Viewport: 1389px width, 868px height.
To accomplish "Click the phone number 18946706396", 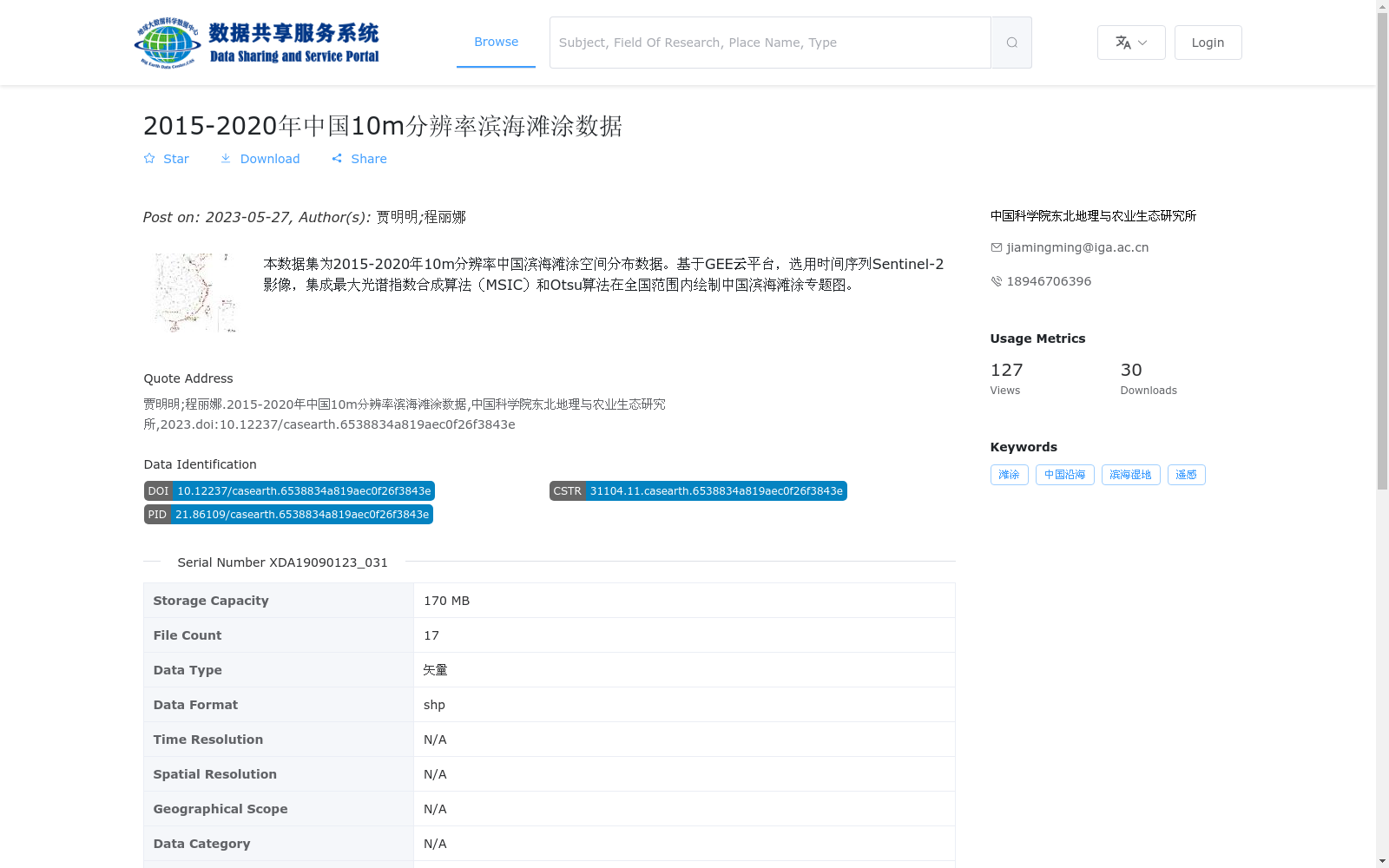I will click(1049, 281).
